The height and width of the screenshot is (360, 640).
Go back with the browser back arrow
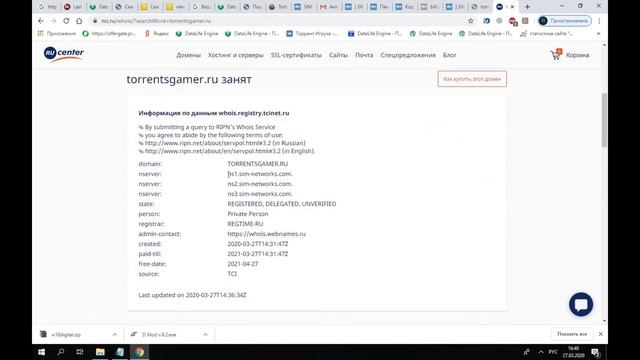click(x=41, y=21)
